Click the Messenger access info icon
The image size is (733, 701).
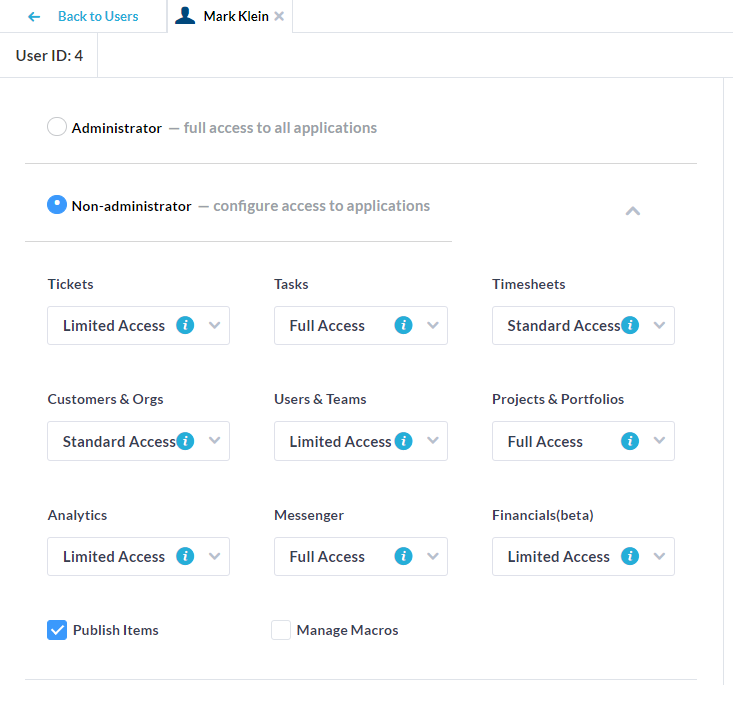coord(403,556)
